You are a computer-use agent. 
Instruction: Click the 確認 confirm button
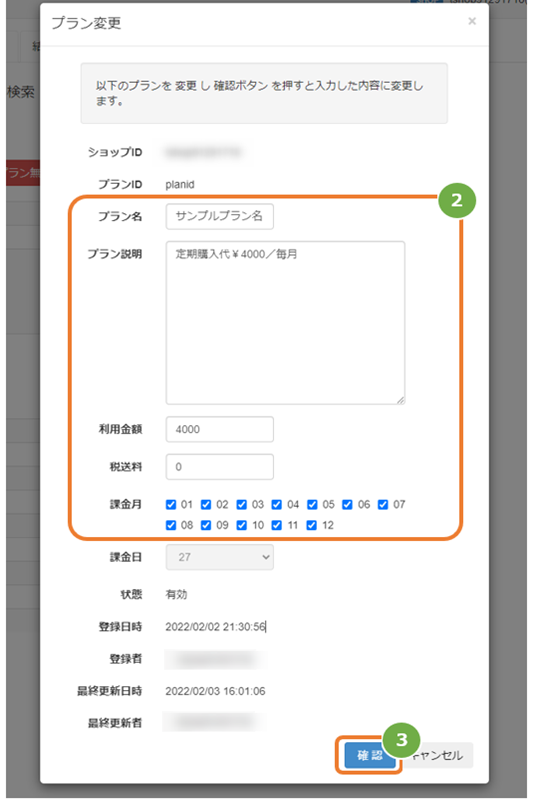[x=370, y=755]
